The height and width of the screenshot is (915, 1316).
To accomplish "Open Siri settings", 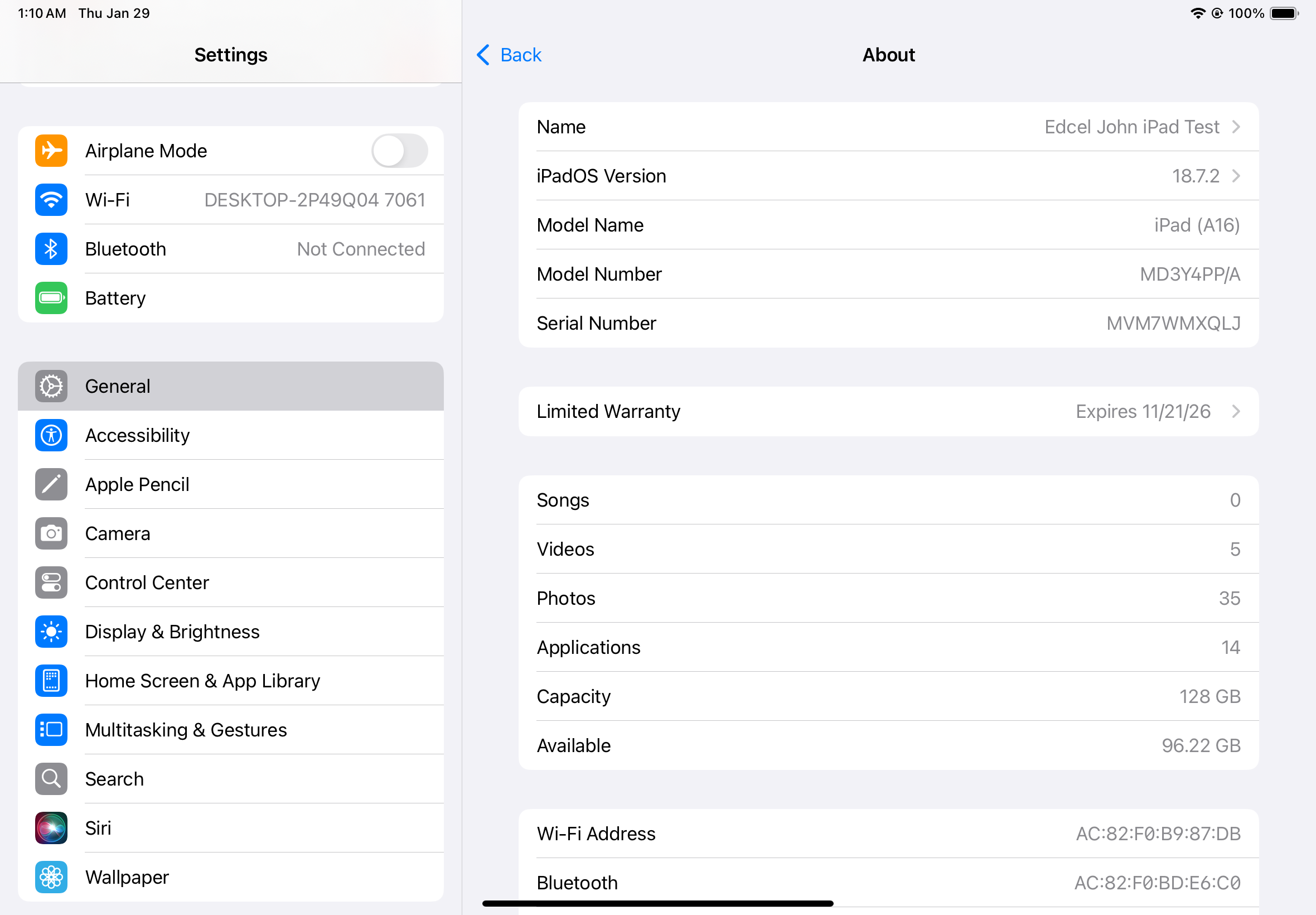I will pos(231,829).
